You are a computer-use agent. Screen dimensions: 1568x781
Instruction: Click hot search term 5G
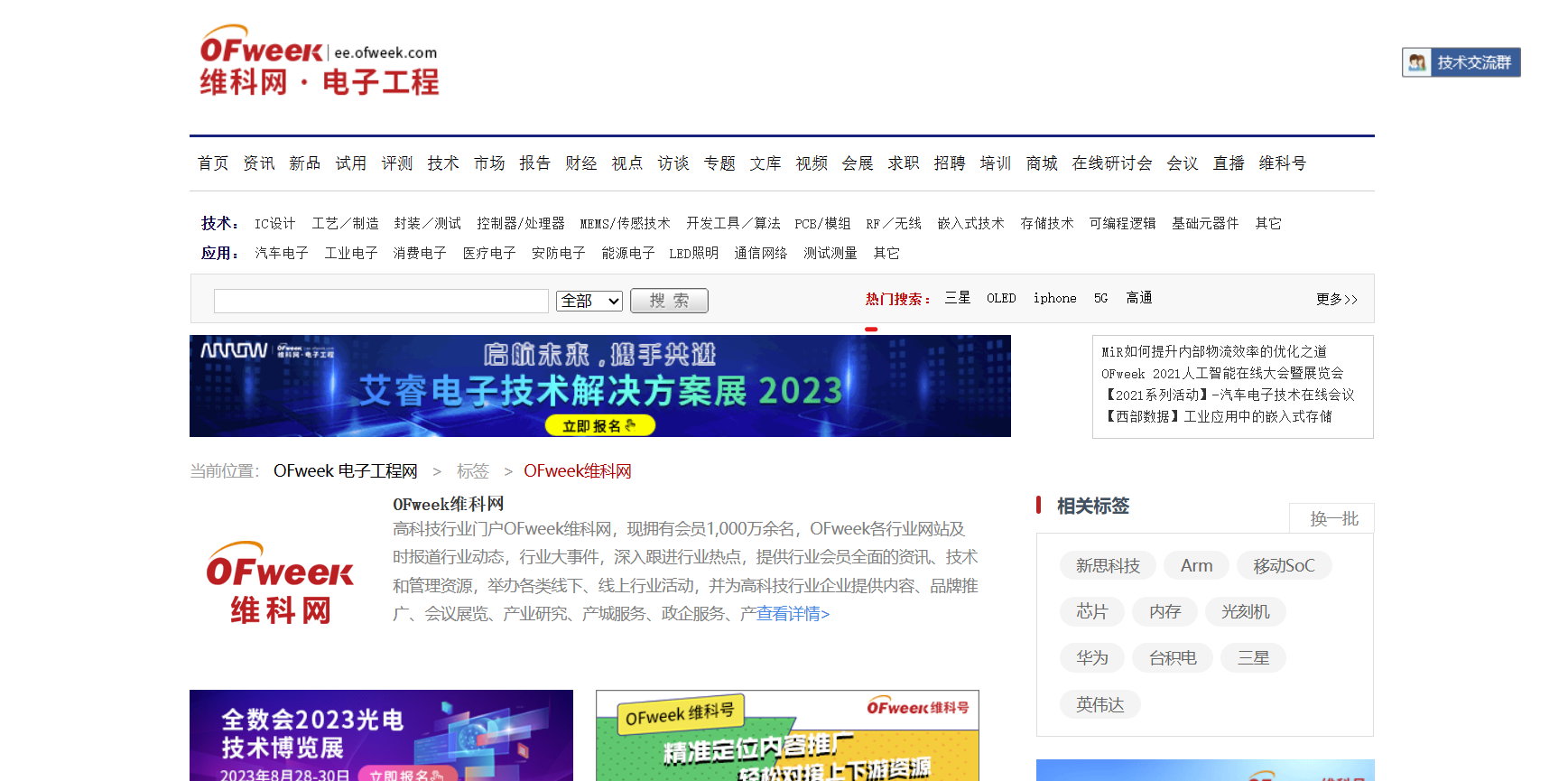(x=1100, y=298)
